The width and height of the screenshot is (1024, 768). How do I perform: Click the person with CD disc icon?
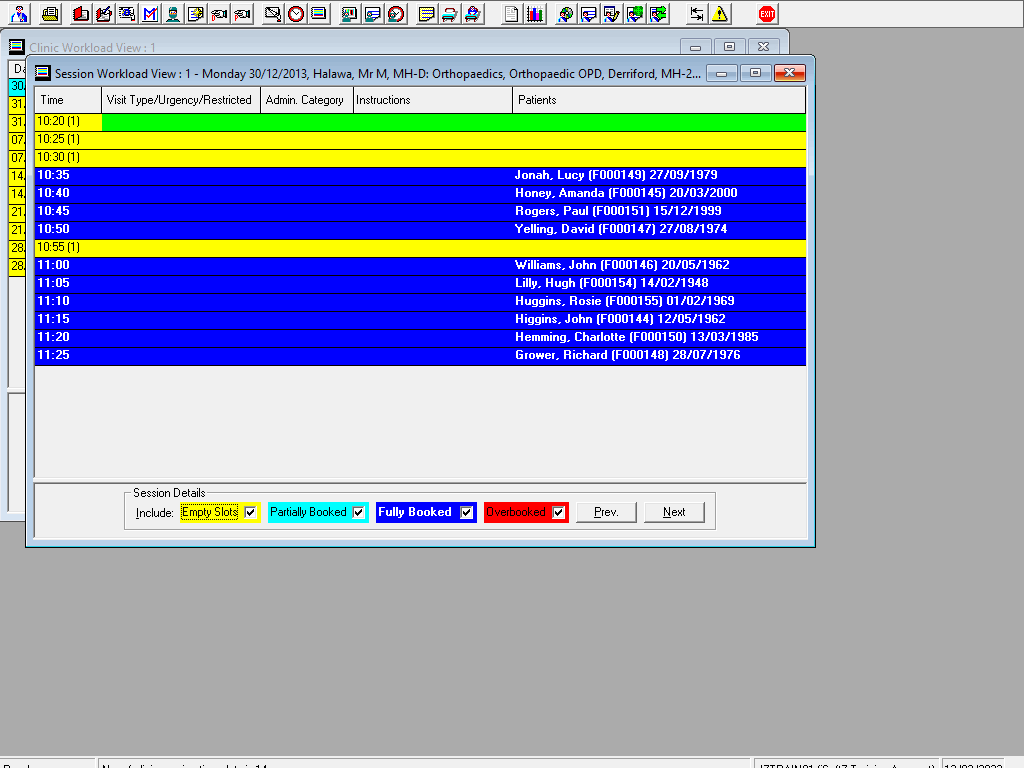coord(566,14)
